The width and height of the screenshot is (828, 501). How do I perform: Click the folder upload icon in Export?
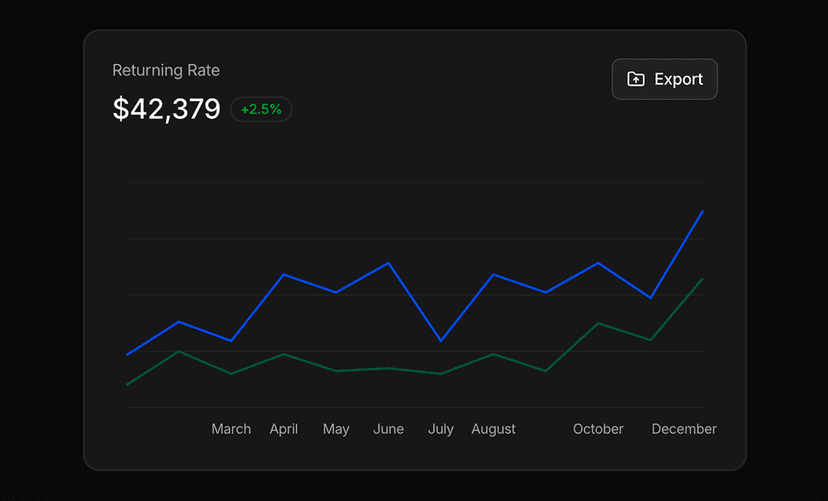[636, 79]
